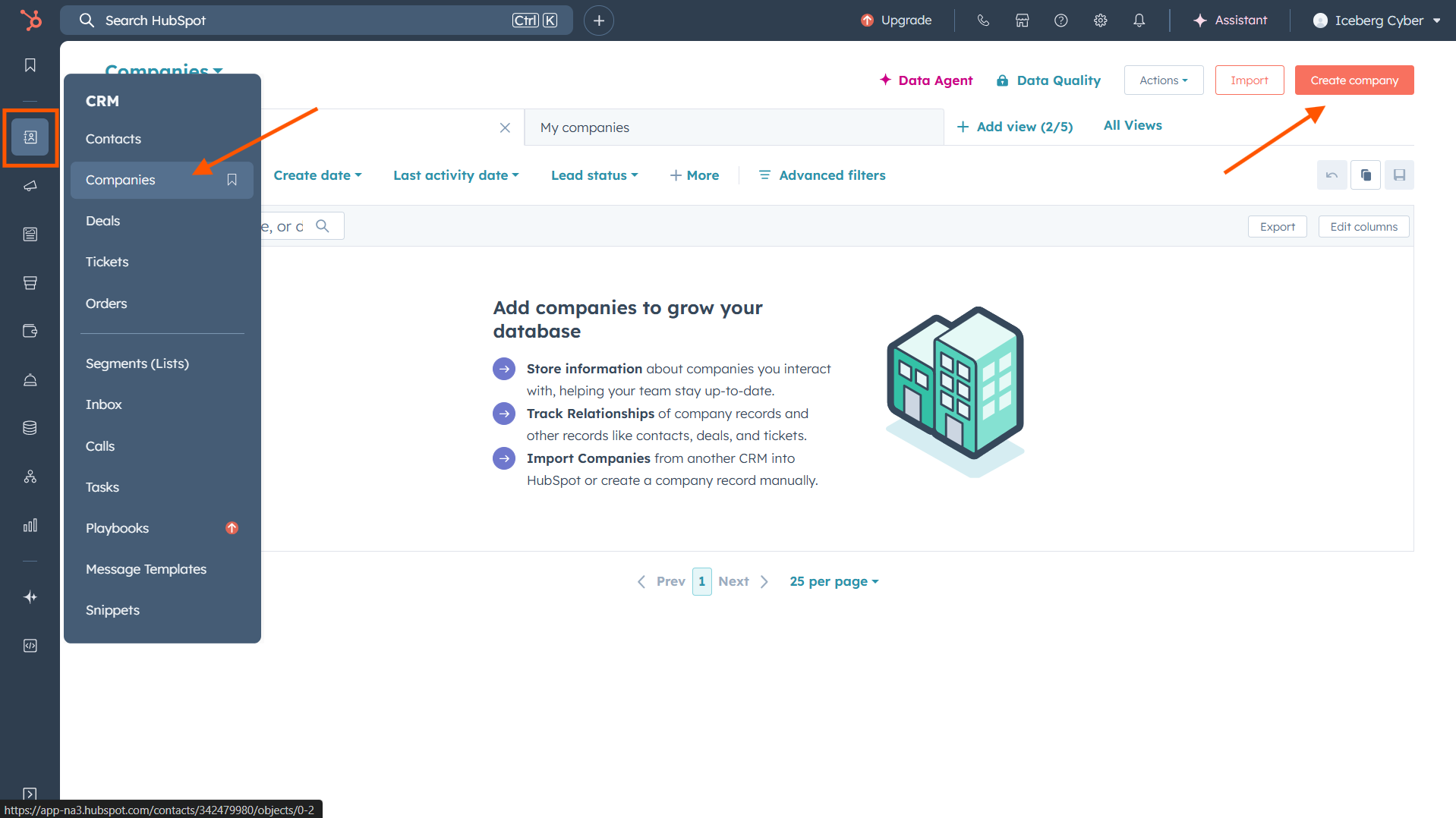Open the Settings gear icon

[1101, 20]
